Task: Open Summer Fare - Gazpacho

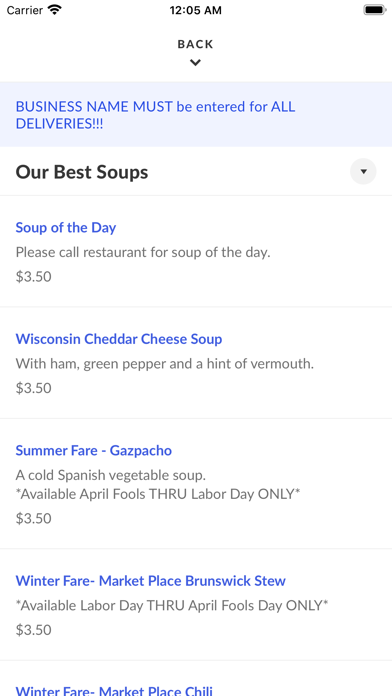Action: click(x=94, y=451)
